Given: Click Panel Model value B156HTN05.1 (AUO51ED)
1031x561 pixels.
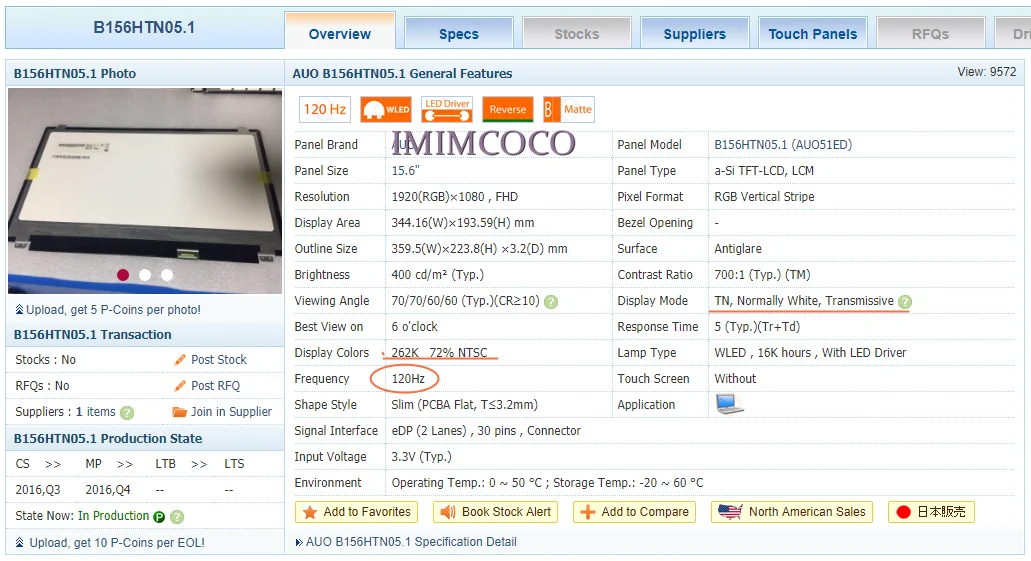Looking at the screenshot, I should 783,145.
